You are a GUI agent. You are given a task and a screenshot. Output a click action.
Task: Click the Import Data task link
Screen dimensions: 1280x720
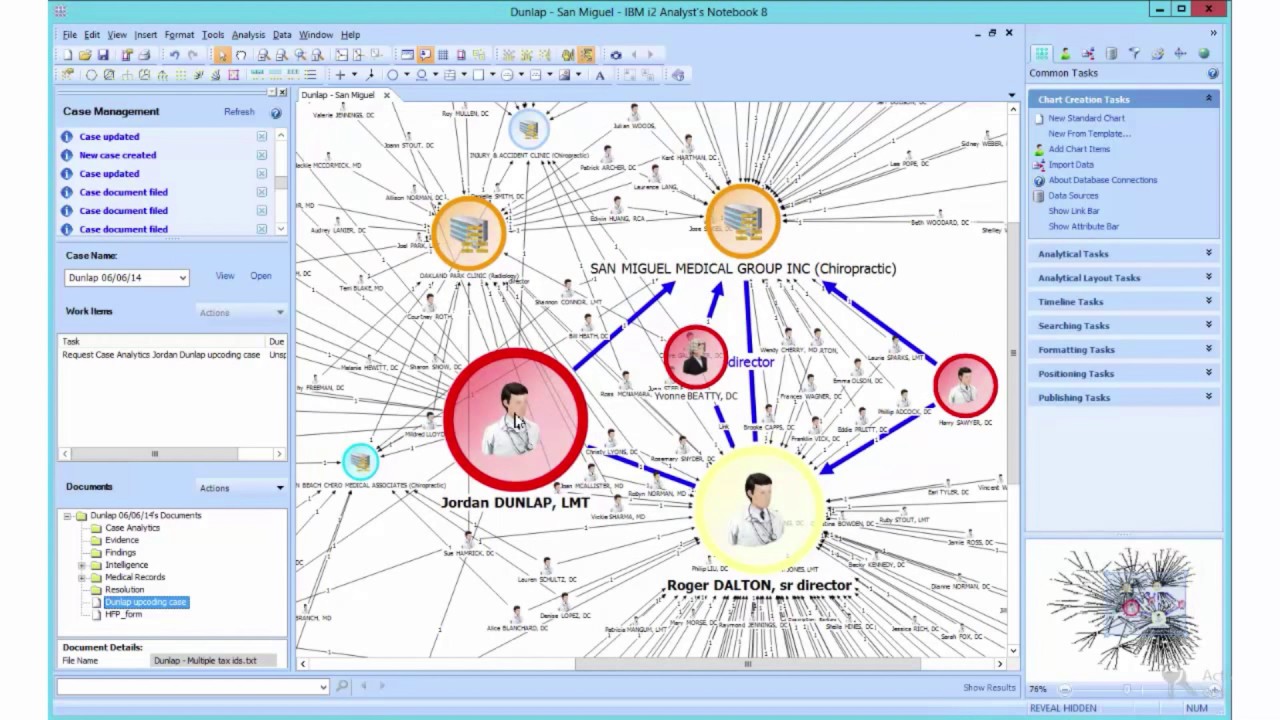[1071, 164]
